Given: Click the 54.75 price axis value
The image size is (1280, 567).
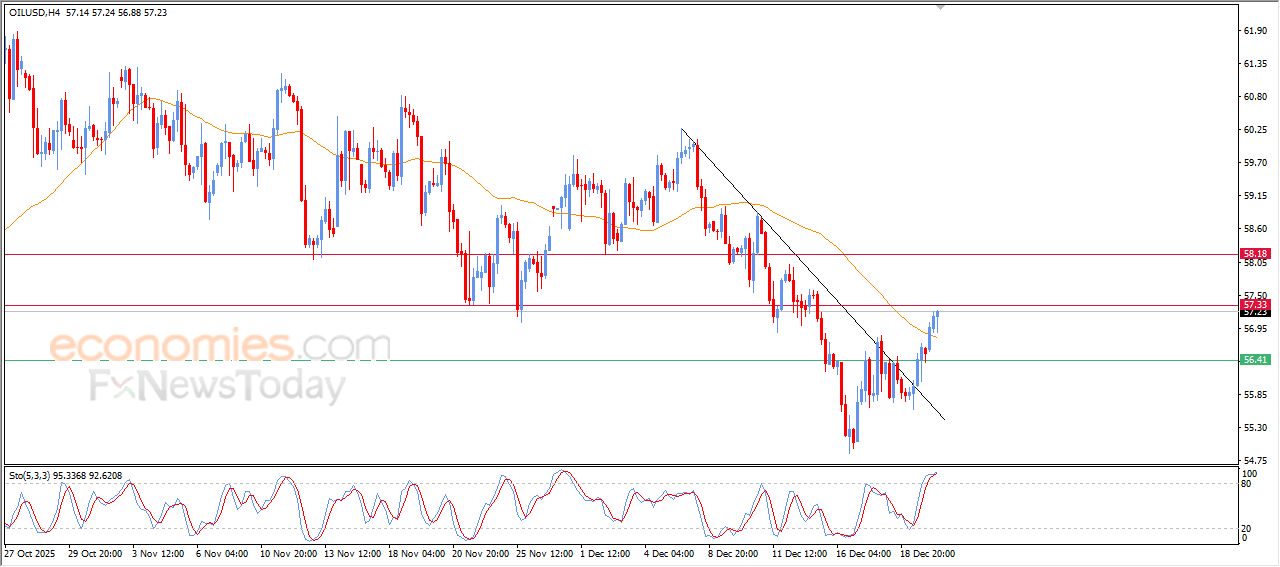Looking at the screenshot, I should (x=1255, y=460).
